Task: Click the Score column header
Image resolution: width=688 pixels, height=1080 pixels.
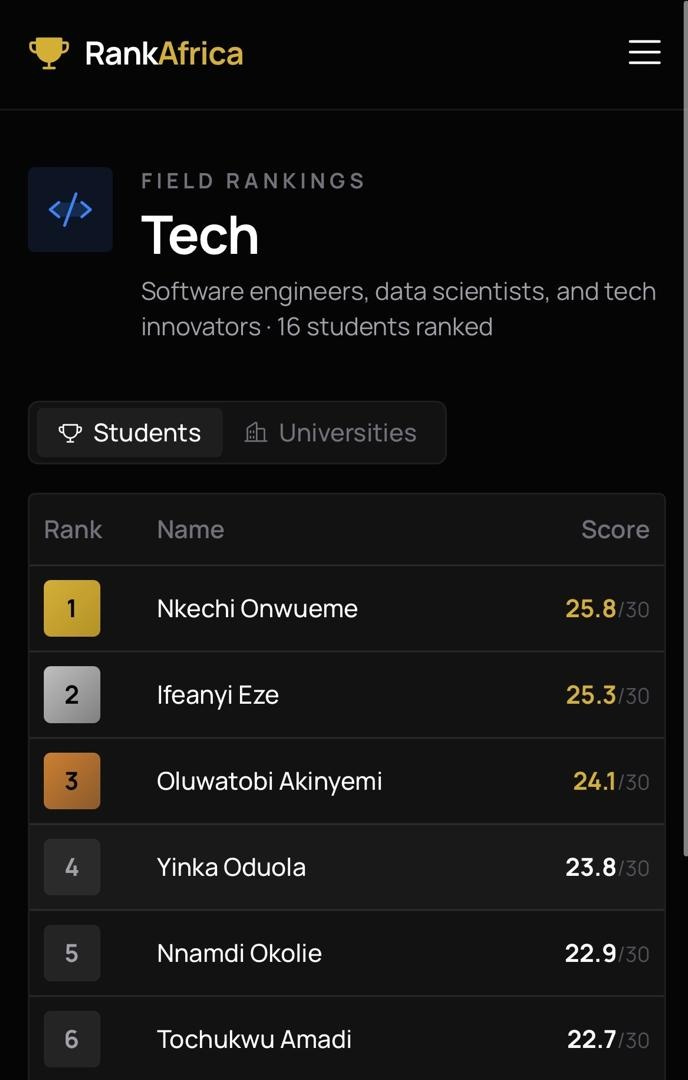Action: pos(615,529)
